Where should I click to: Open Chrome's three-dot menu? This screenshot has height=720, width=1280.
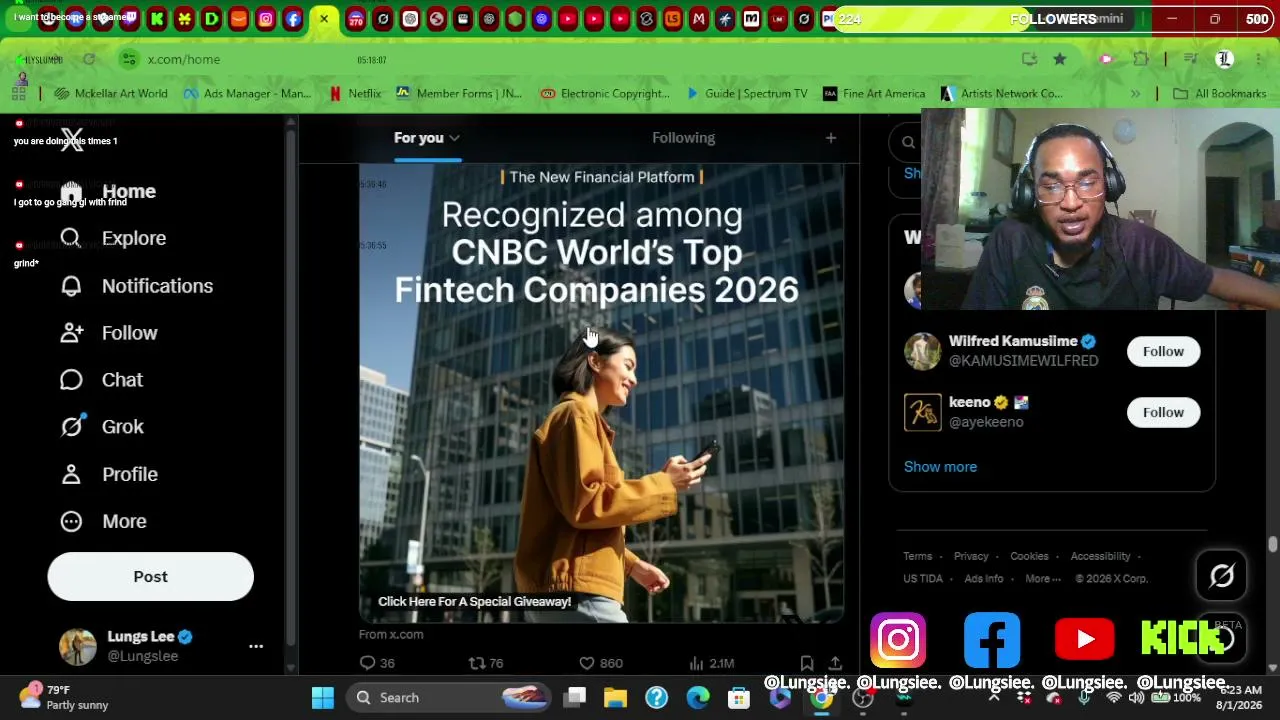1257,59
